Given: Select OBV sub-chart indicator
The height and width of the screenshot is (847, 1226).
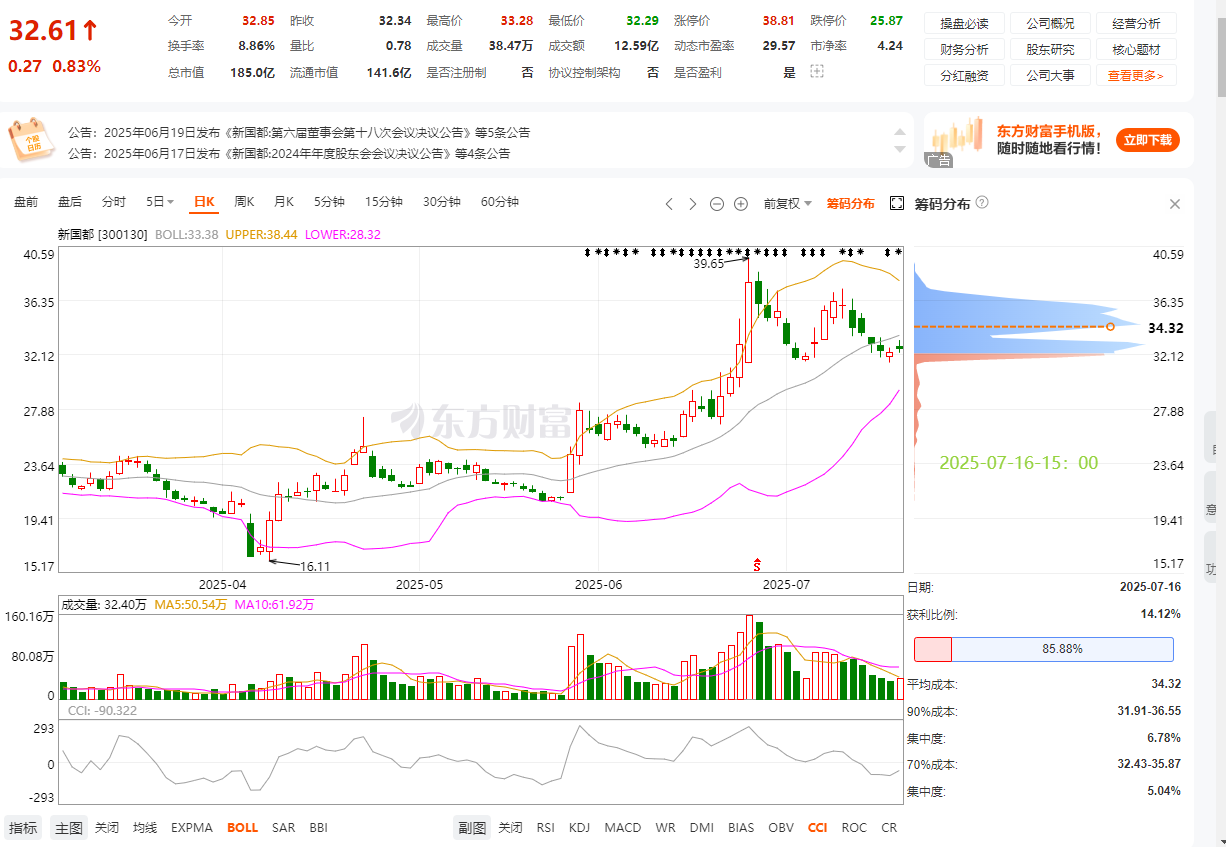Looking at the screenshot, I should [781, 828].
